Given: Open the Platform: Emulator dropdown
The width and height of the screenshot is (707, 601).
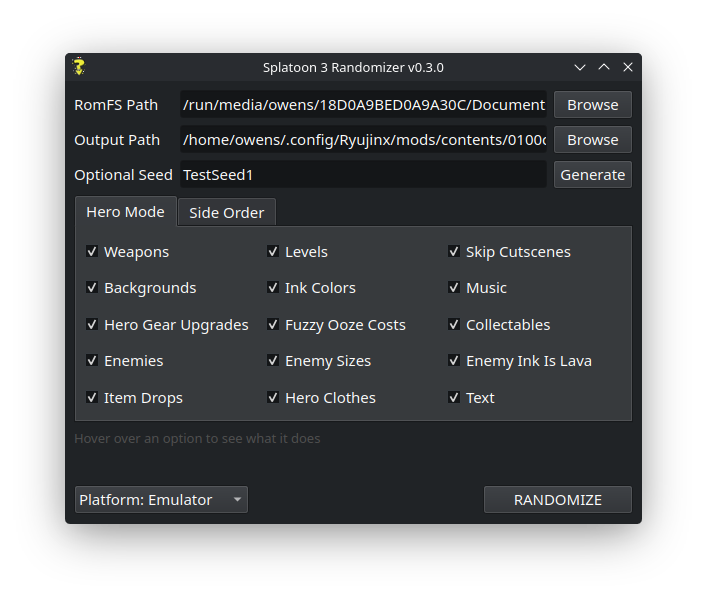Looking at the screenshot, I should coord(161,500).
